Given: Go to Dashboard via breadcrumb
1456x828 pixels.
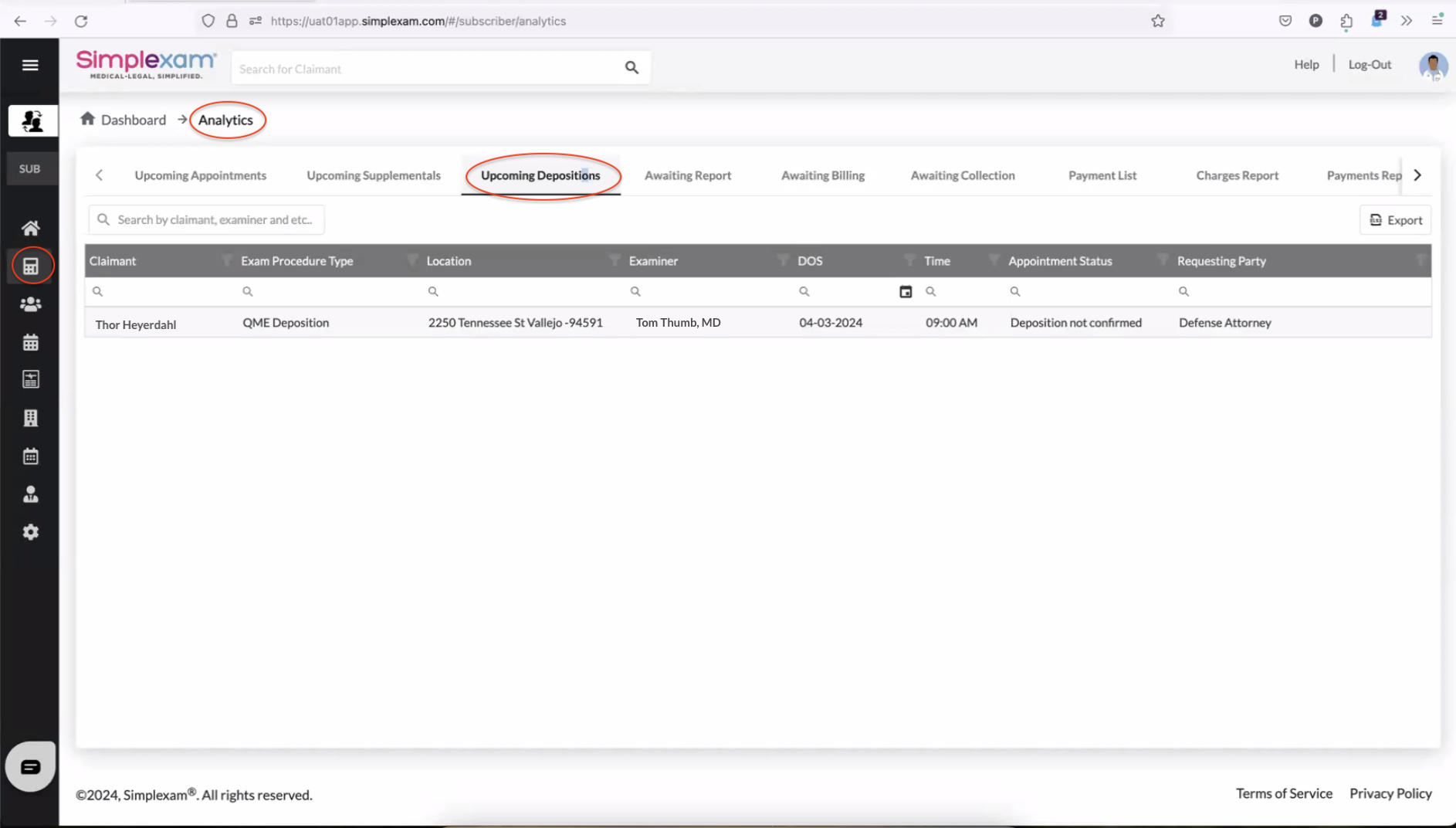Looking at the screenshot, I should (134, 120).
